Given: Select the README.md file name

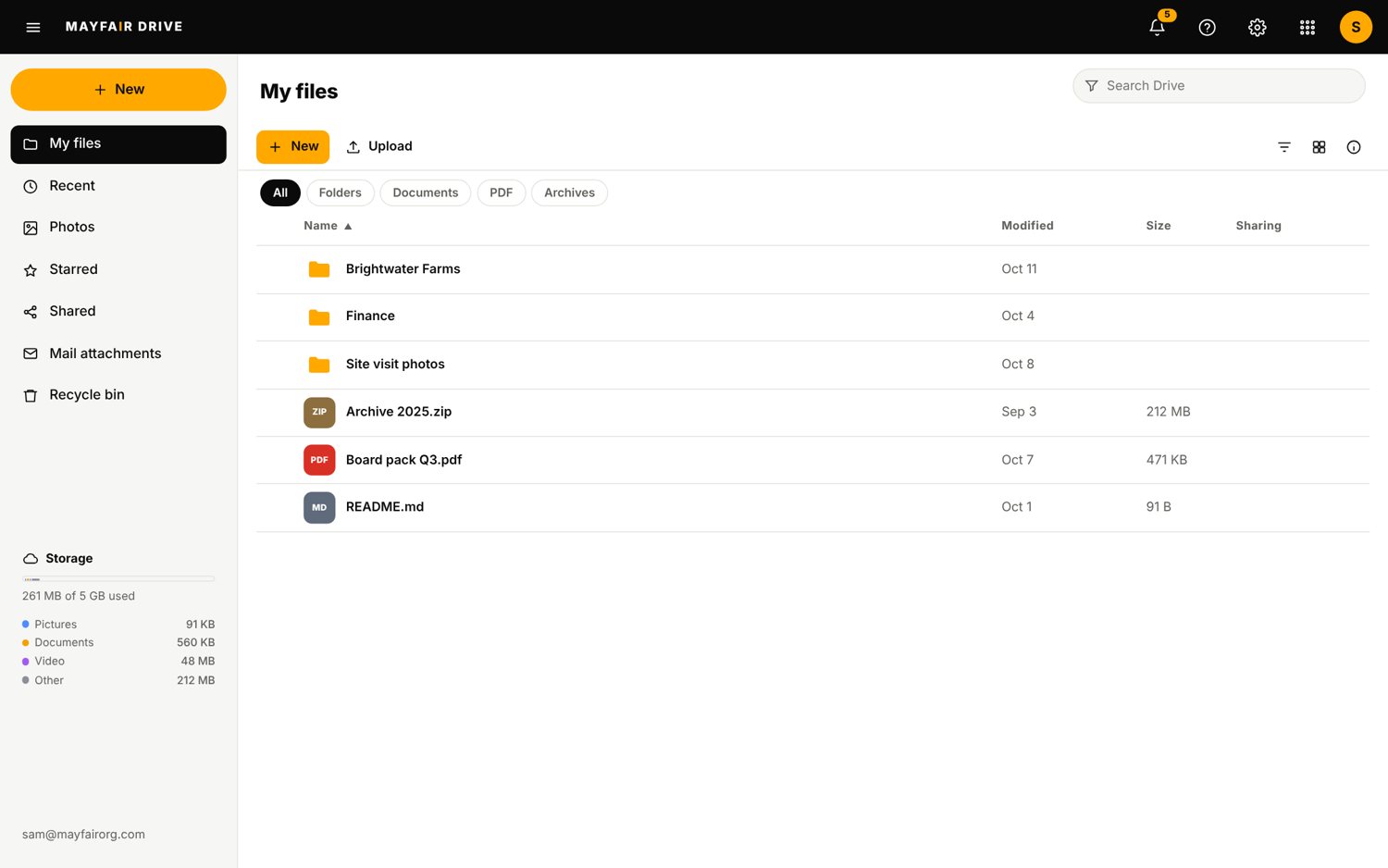Looking at the screenshot, I should tap(385, 507).
